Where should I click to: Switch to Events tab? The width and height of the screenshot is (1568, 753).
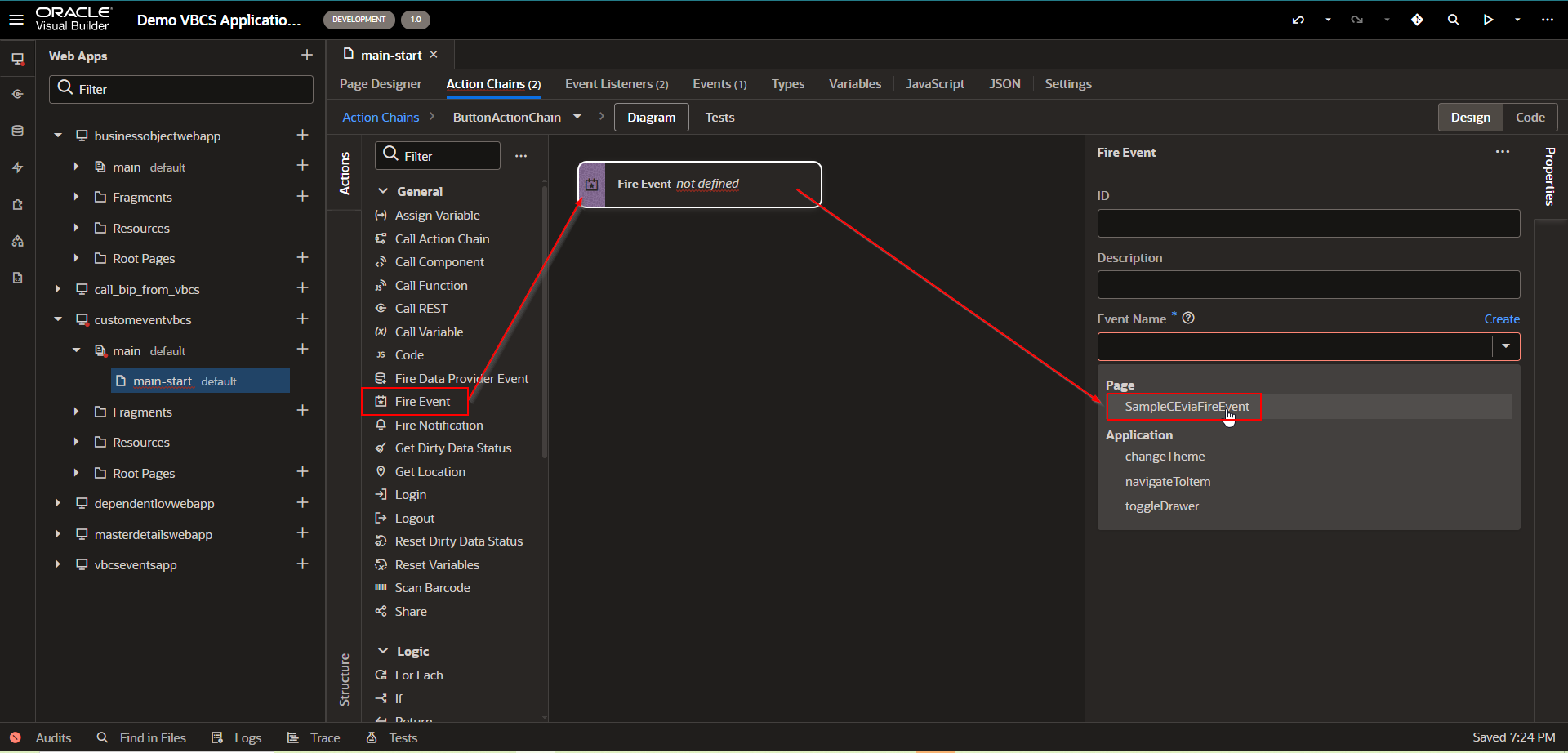719,84
